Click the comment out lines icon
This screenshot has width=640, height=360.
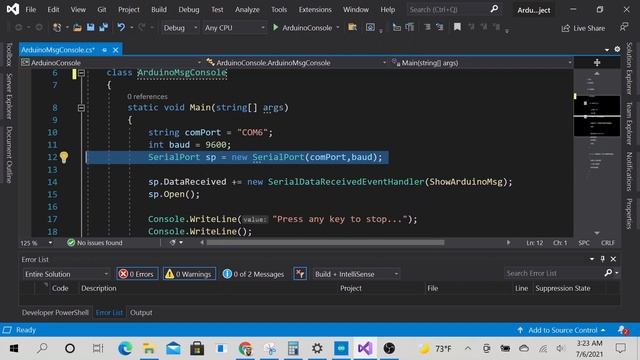click(x=427, y=27)
